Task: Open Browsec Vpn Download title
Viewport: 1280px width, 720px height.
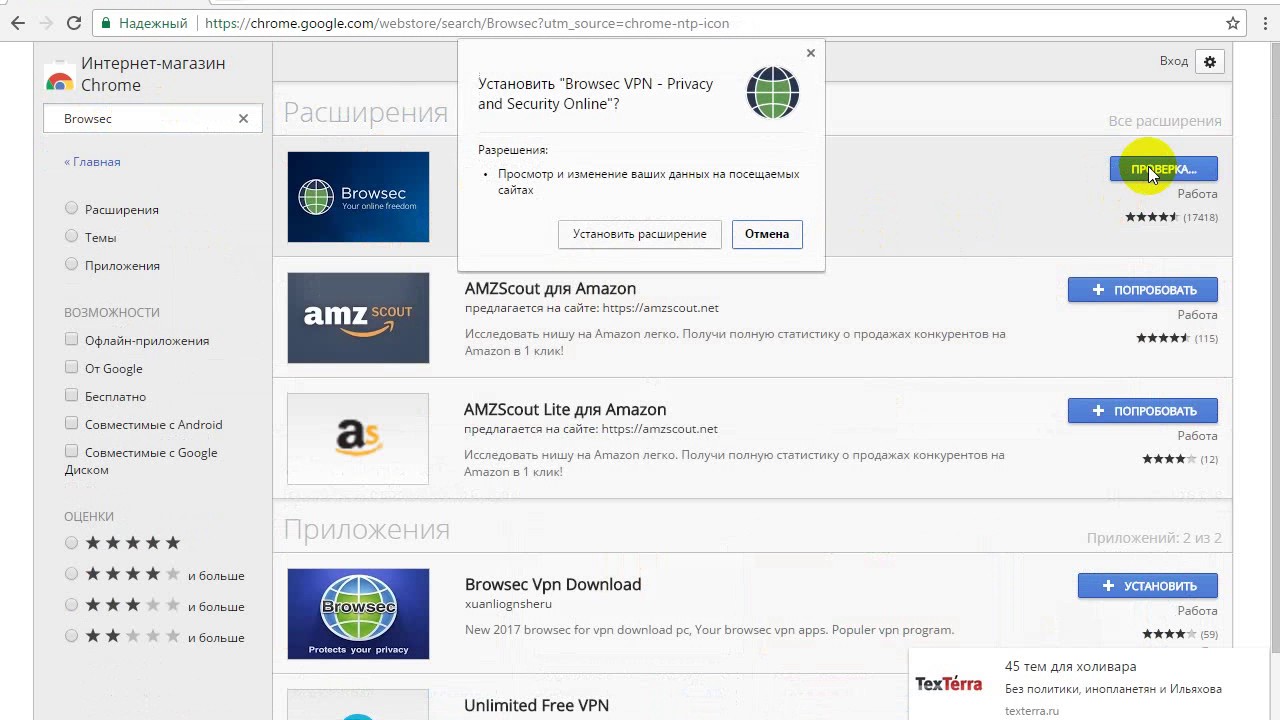Action: [553, 584]
